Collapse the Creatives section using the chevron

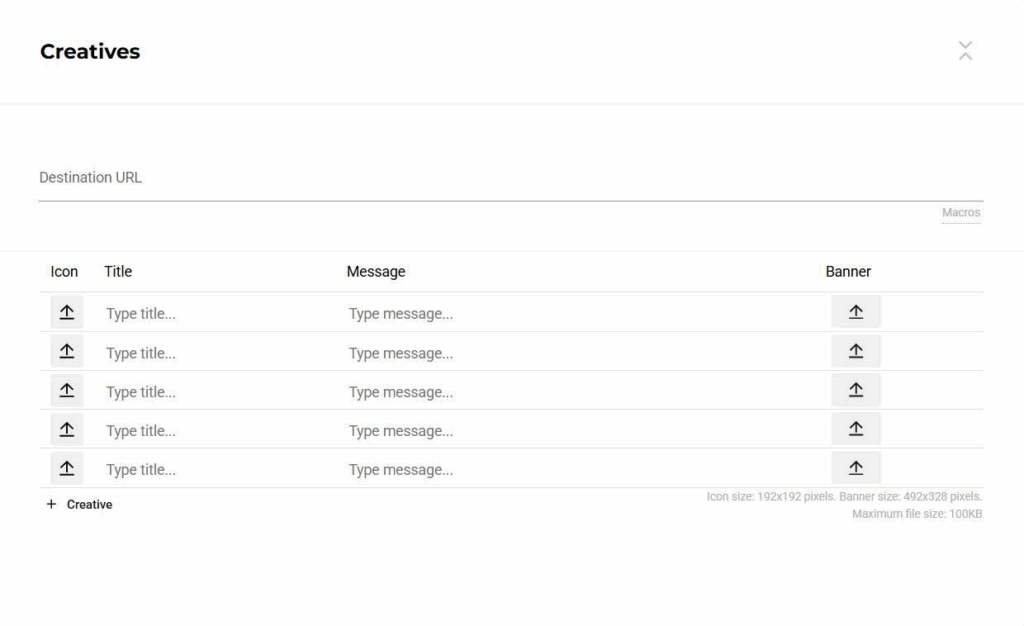tap(965, 51)
